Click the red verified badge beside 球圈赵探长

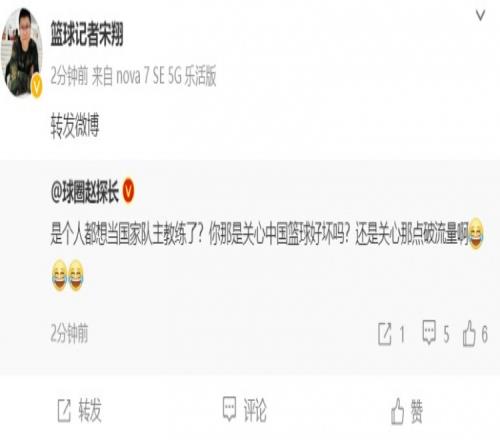coord(129,191)
